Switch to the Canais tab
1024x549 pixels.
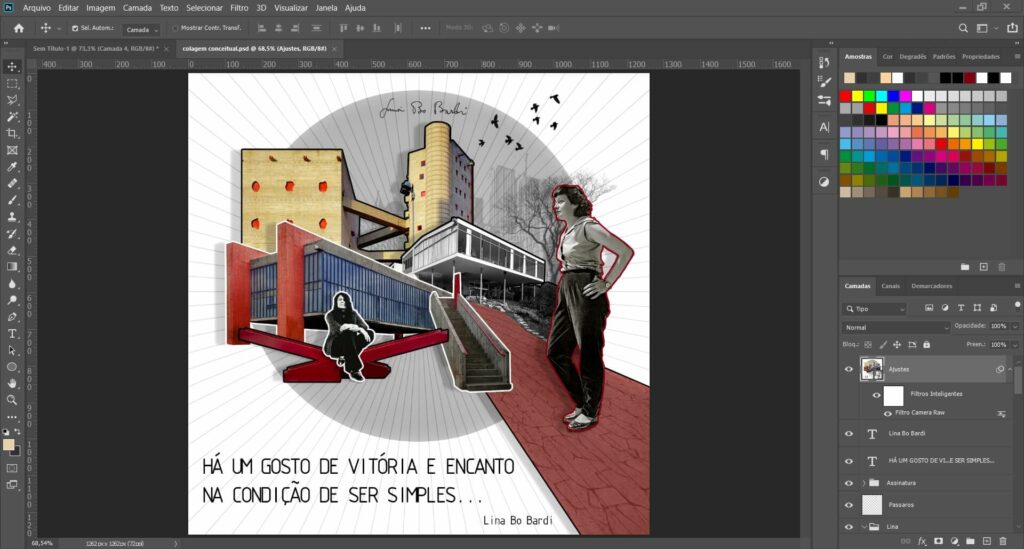click(x=890, y=286)
